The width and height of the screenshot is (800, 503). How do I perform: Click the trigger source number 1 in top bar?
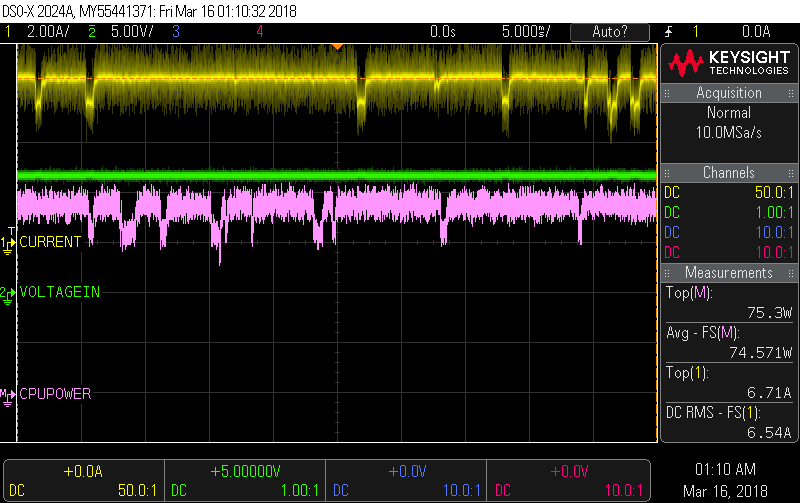tap(695, 32)
